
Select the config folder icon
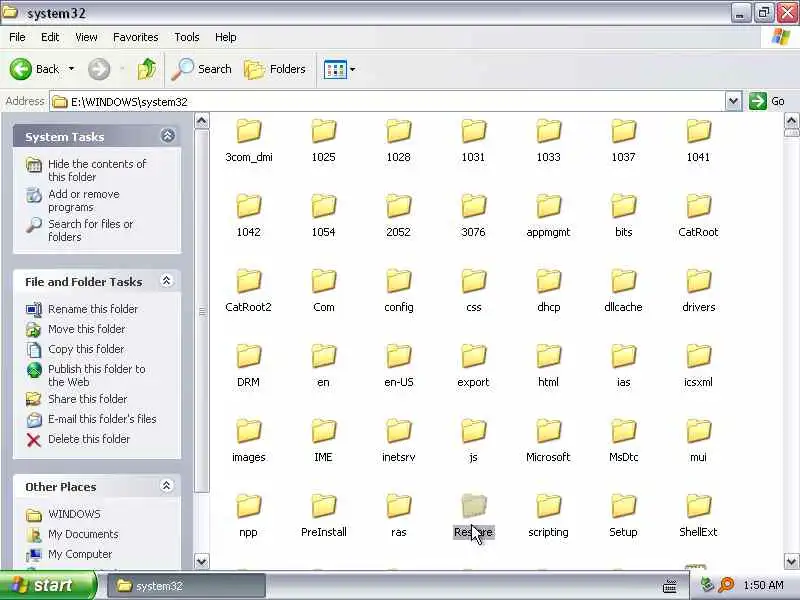point(399,281)
